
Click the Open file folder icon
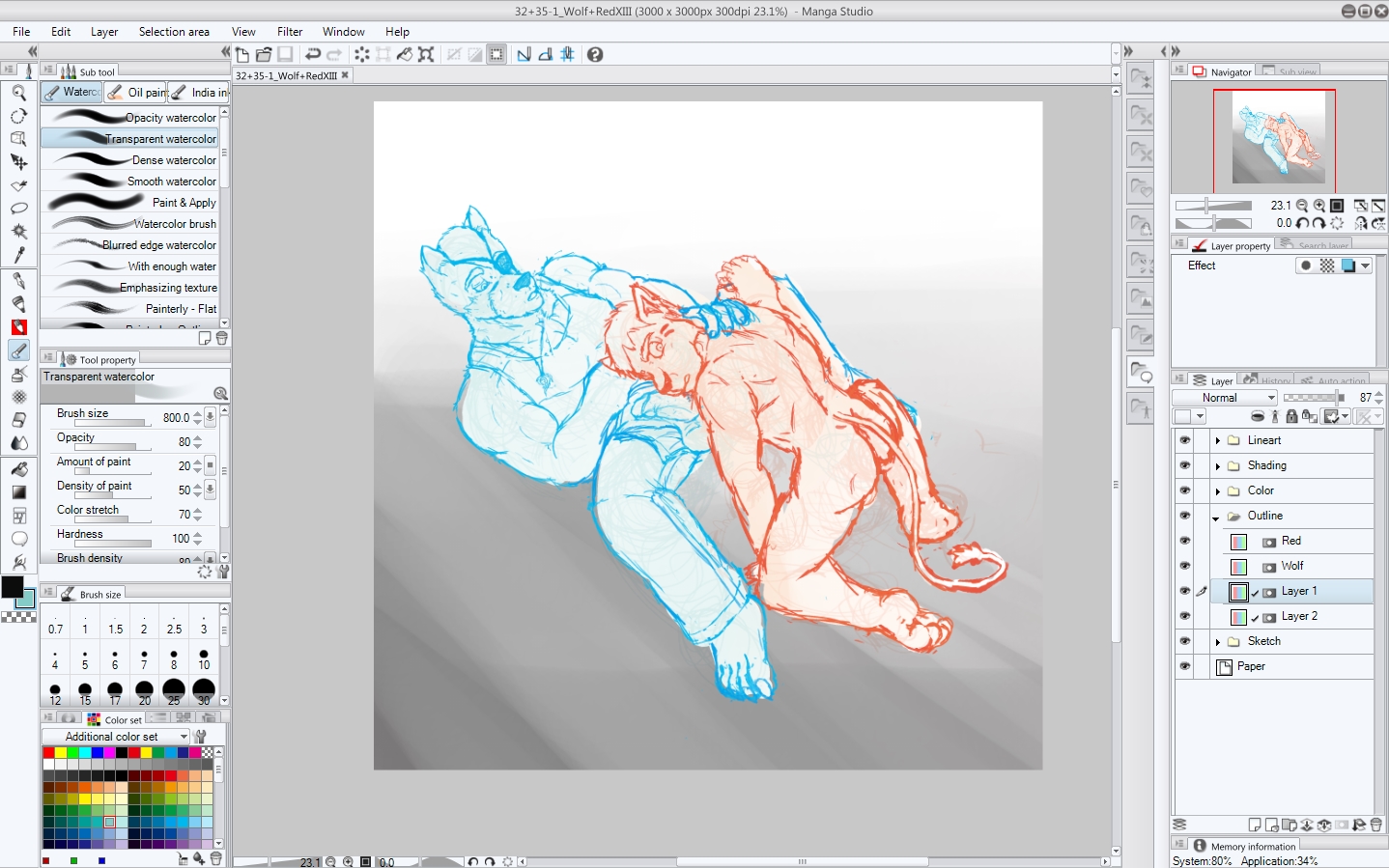click(x=264, y=55)
